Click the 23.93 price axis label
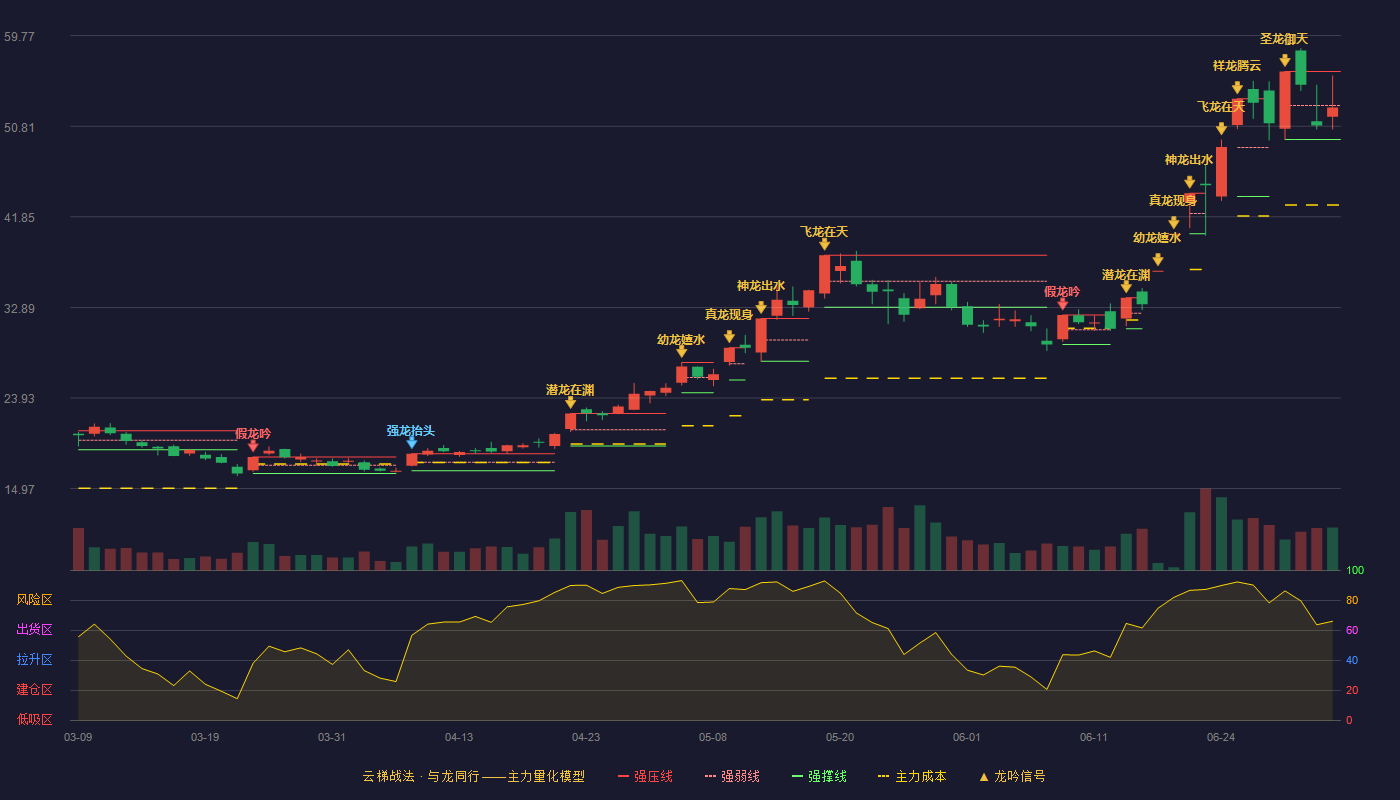Image resolution: width=1400 pixels, height=800 pixels. tap(19, 399)
